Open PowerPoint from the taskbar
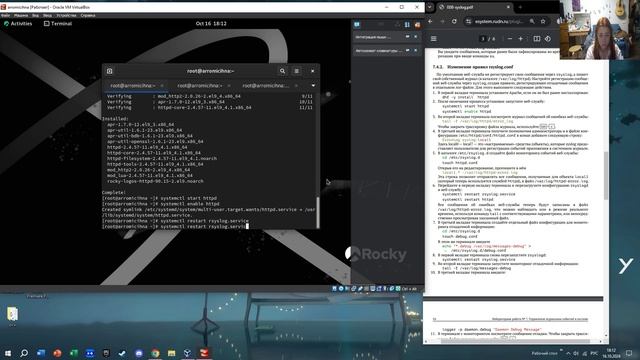 tap(57, 353)
